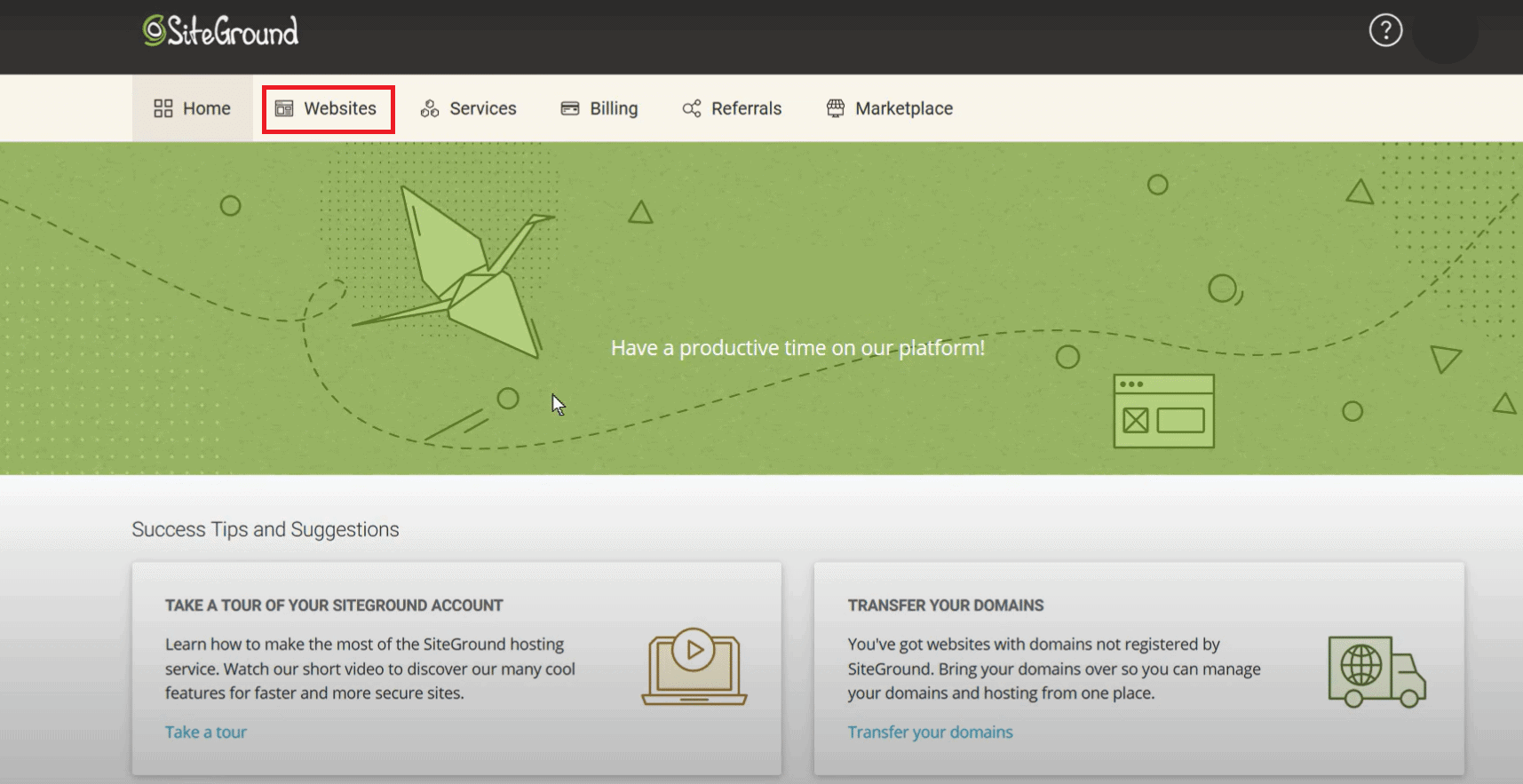Open the Services tab label

(x=482, y=108)
